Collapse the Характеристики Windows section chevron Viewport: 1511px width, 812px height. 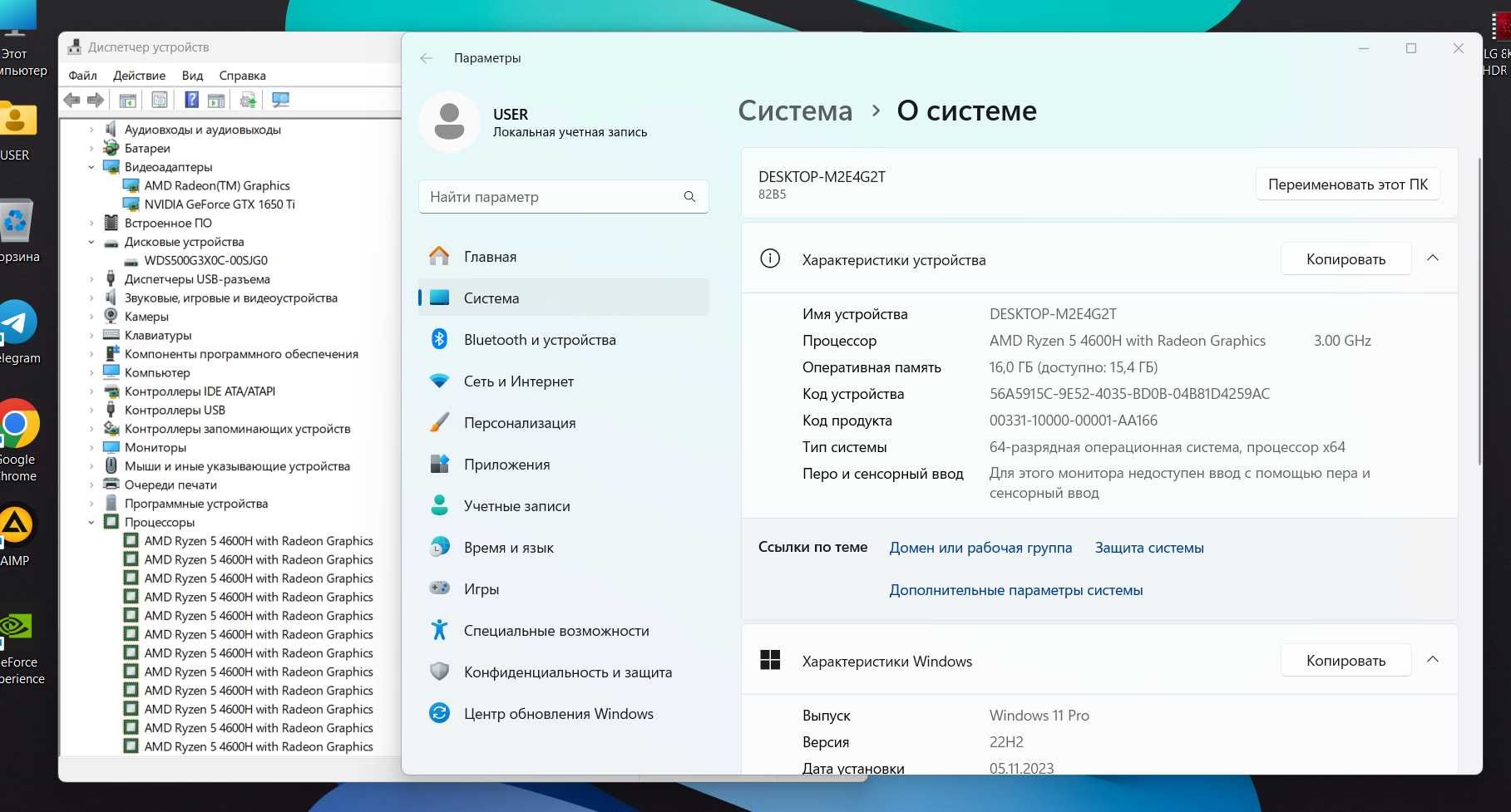(x=1433, y=660)
